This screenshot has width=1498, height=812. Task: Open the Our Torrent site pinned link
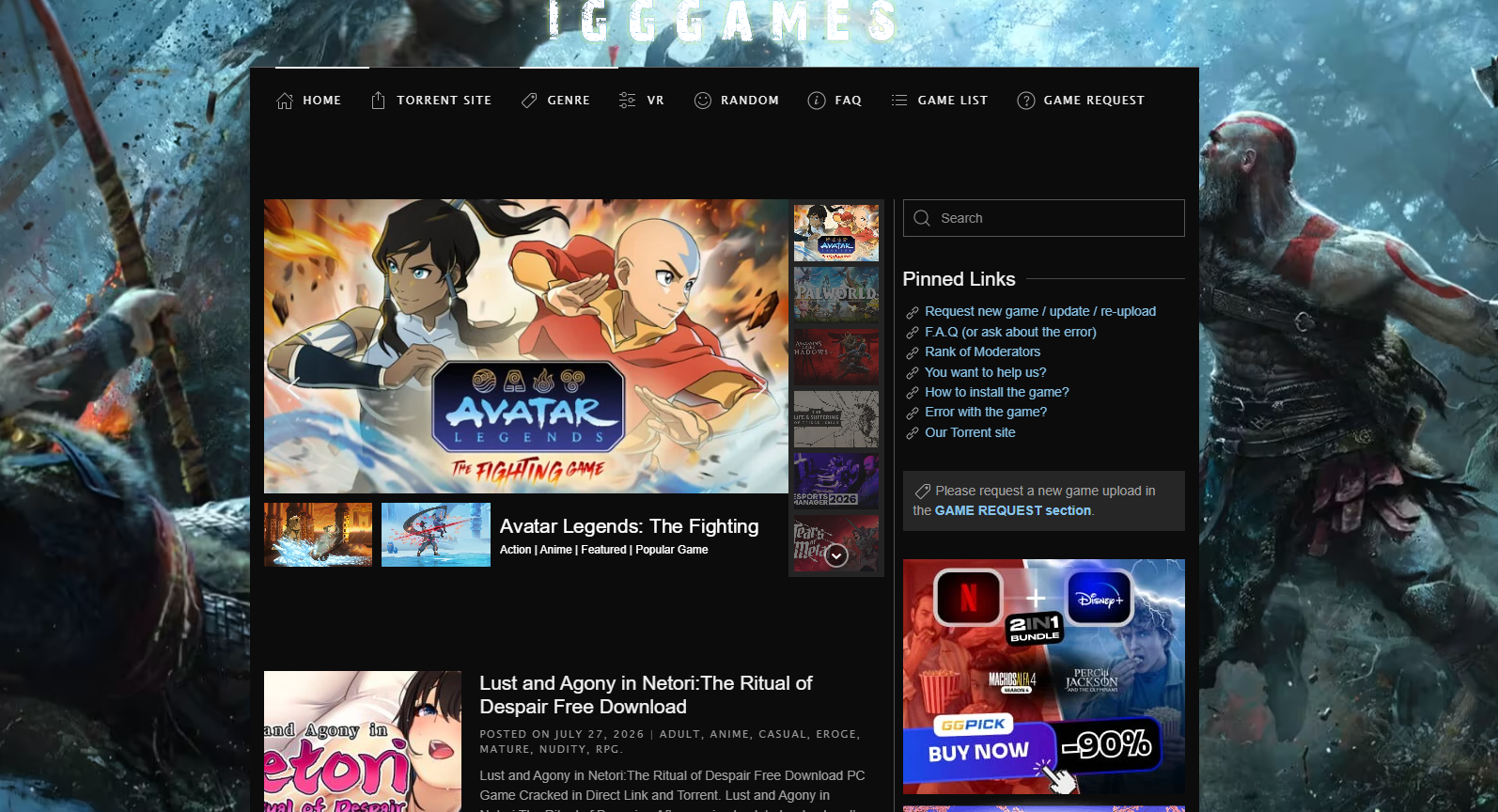pyautogui.click(x=970, y=432)
